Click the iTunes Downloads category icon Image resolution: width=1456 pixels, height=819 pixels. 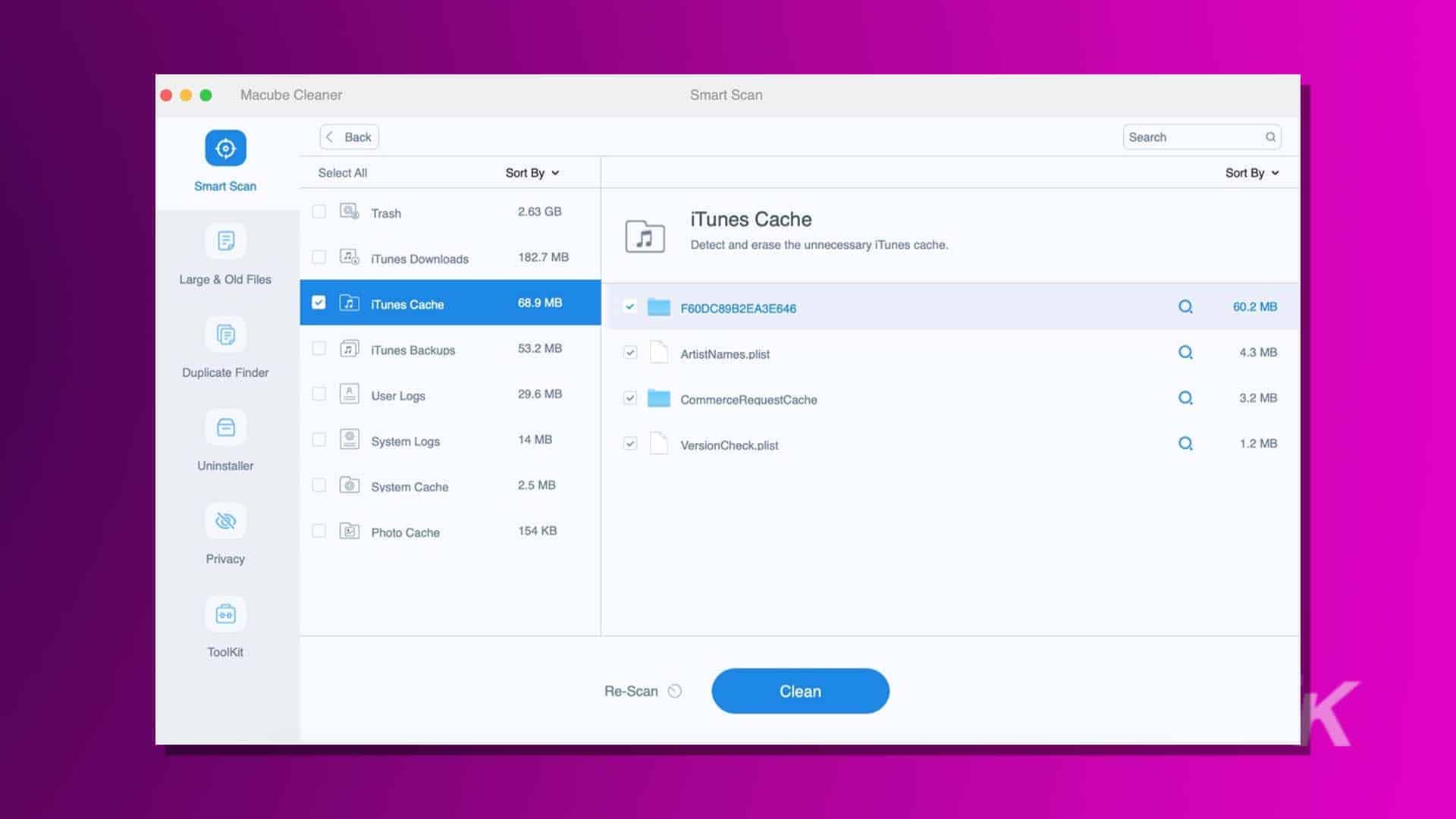click(x=350, y=257)
